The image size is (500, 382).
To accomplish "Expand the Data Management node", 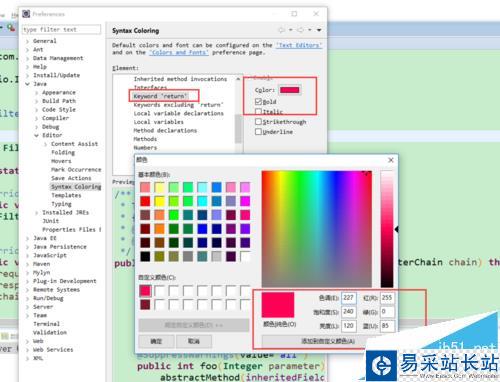I will [28, 58].
